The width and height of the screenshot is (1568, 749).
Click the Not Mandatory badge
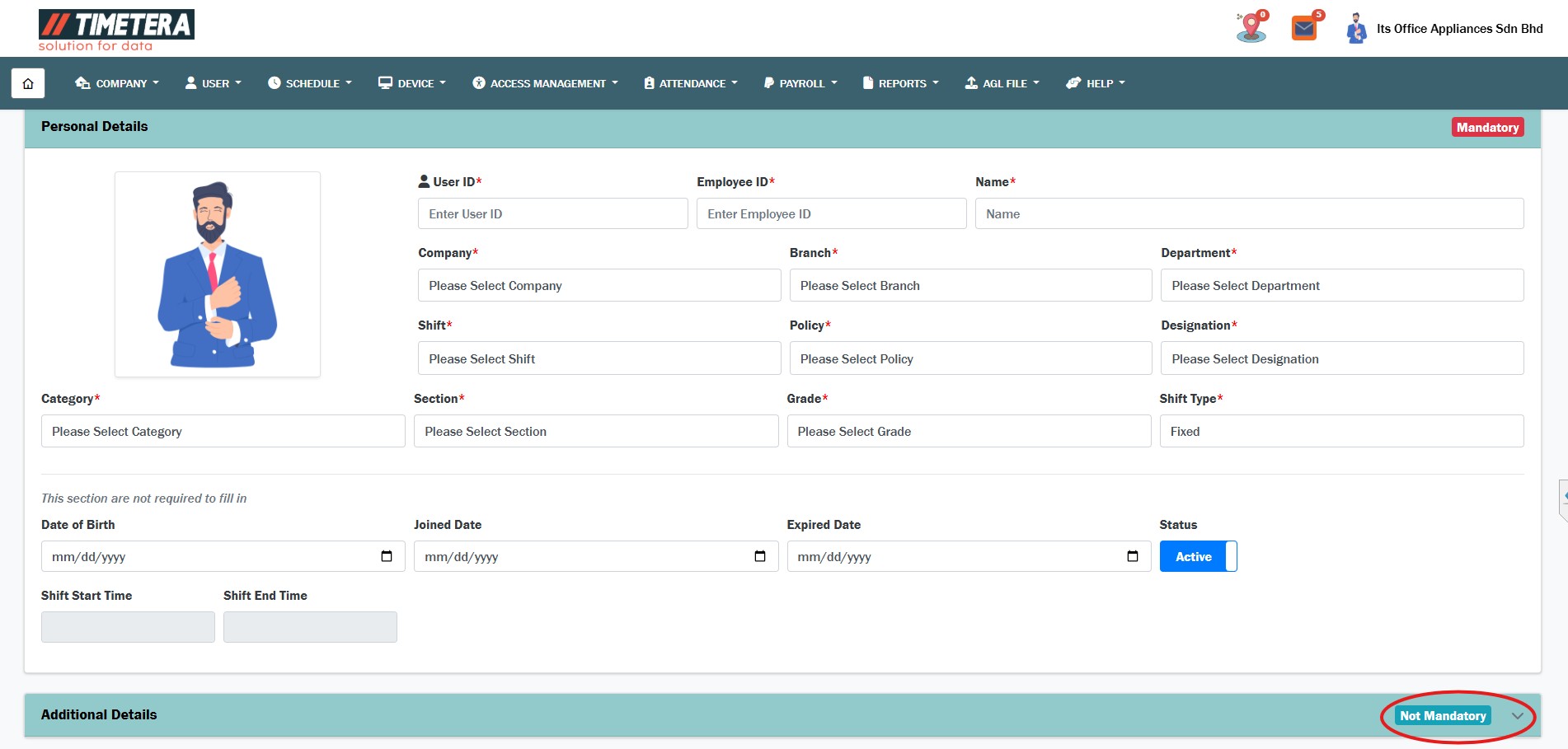1443,716
